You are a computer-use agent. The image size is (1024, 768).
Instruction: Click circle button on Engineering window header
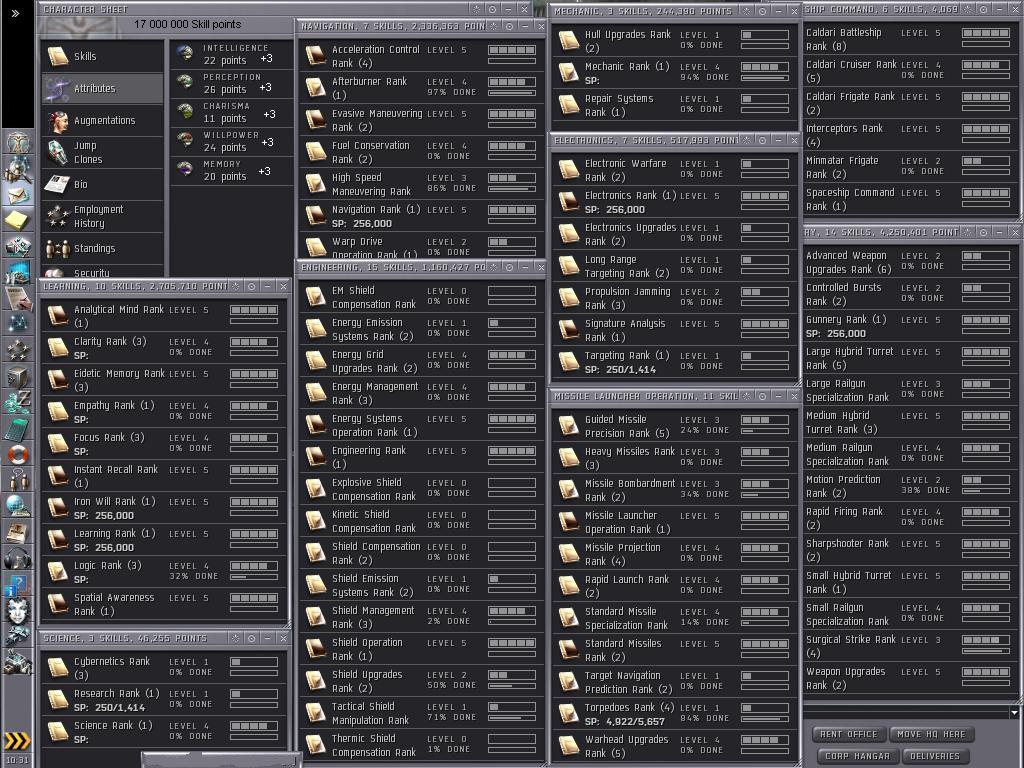coord(509,267)
